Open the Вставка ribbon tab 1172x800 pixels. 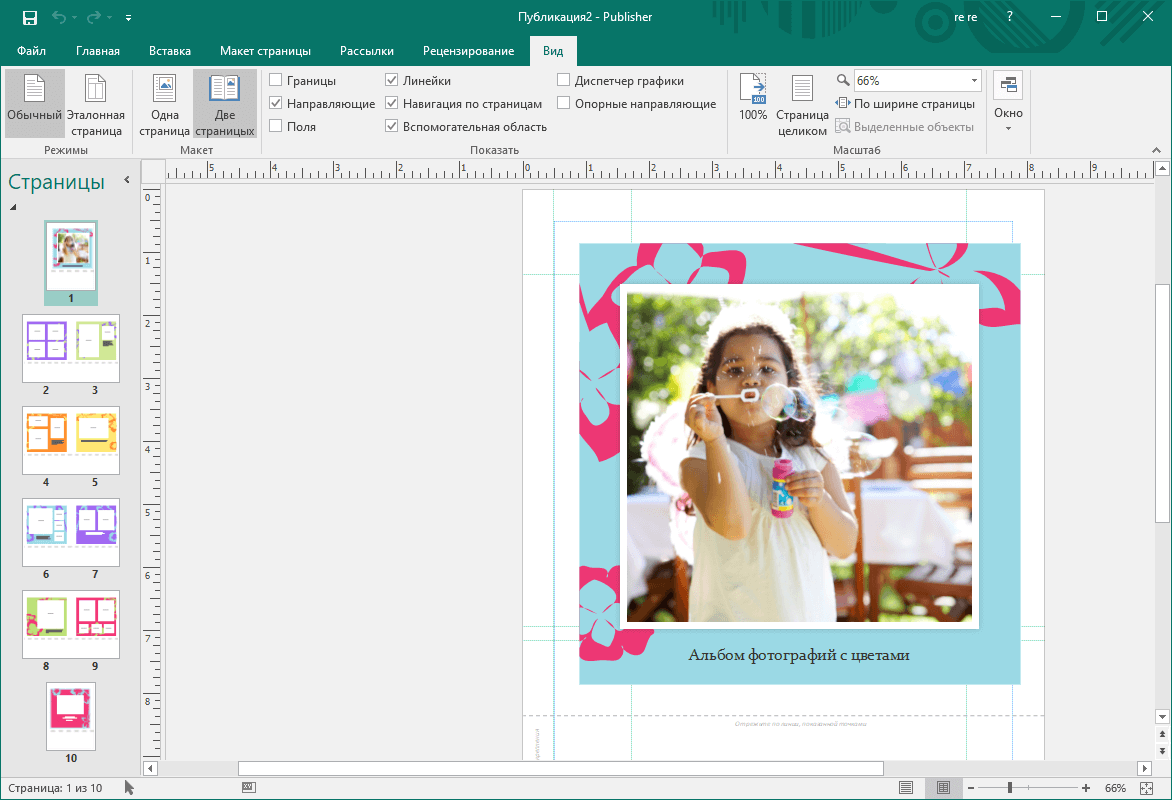(x=170, y=51)
